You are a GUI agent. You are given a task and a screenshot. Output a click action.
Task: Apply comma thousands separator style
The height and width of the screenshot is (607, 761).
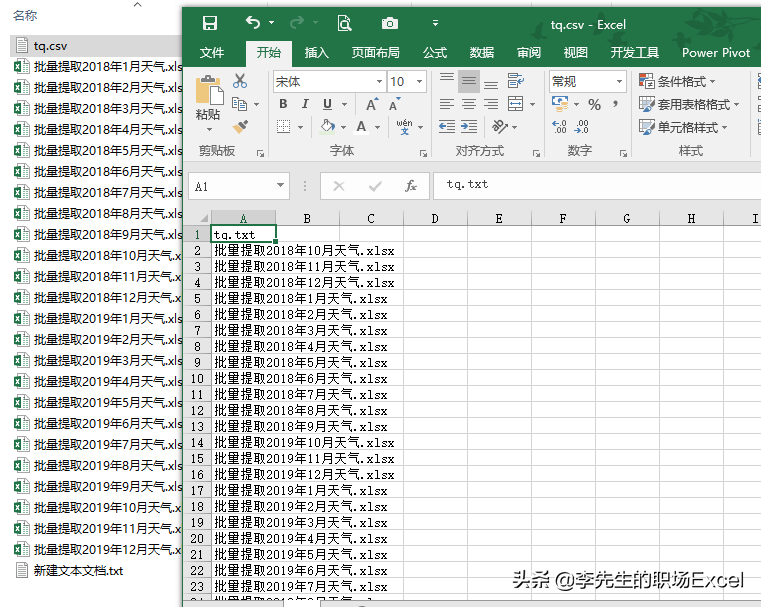tap(616, 103)
